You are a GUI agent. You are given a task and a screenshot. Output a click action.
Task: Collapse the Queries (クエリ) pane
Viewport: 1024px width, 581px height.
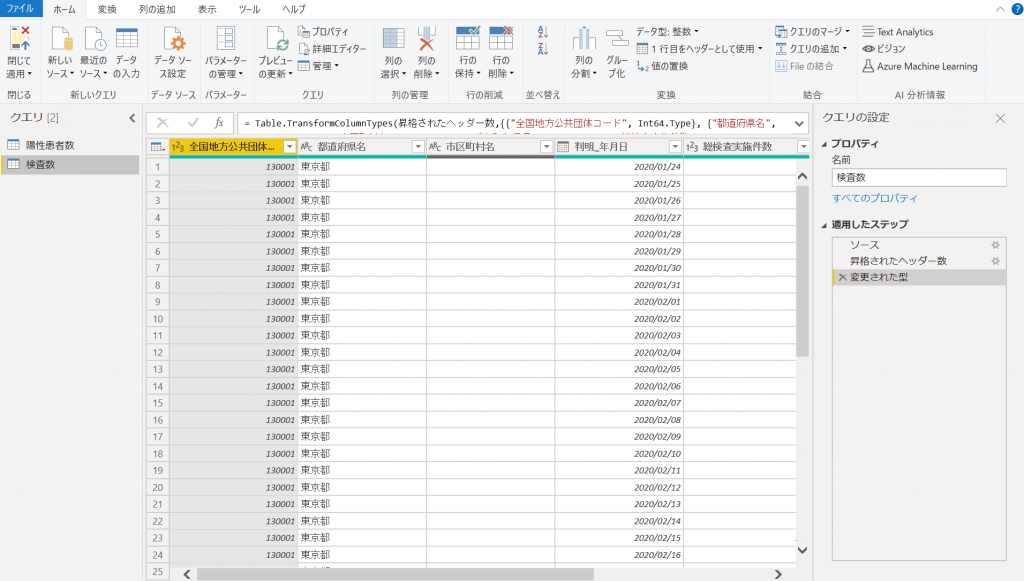click(132, 118)
